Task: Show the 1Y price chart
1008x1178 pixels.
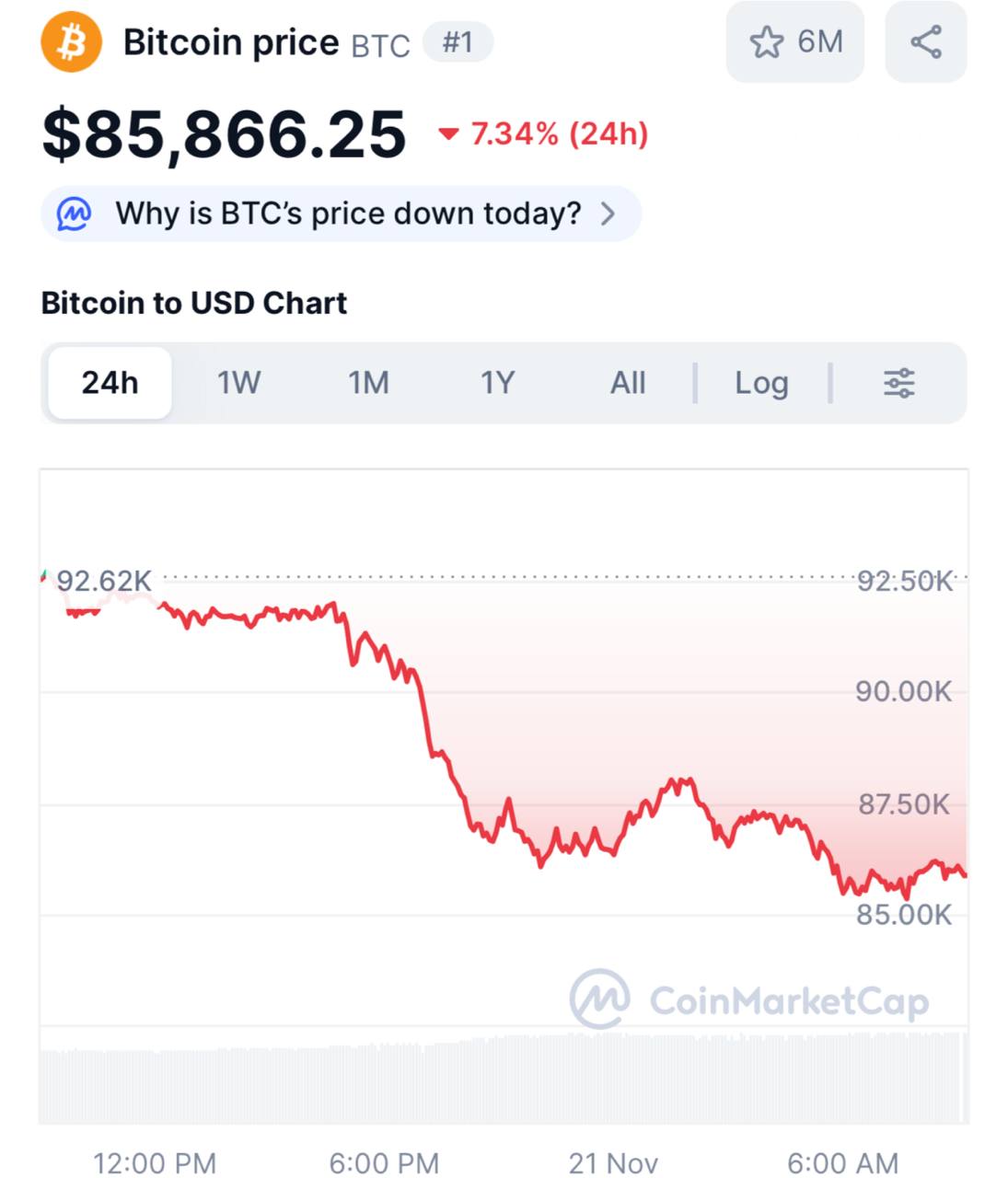Action: click(497, 383)
